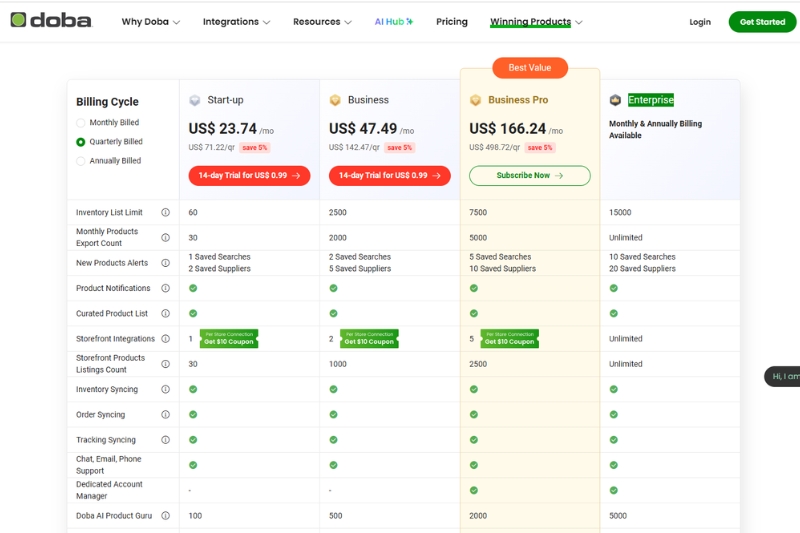Click Business Curated Product List checkmark

pos(333,313)
